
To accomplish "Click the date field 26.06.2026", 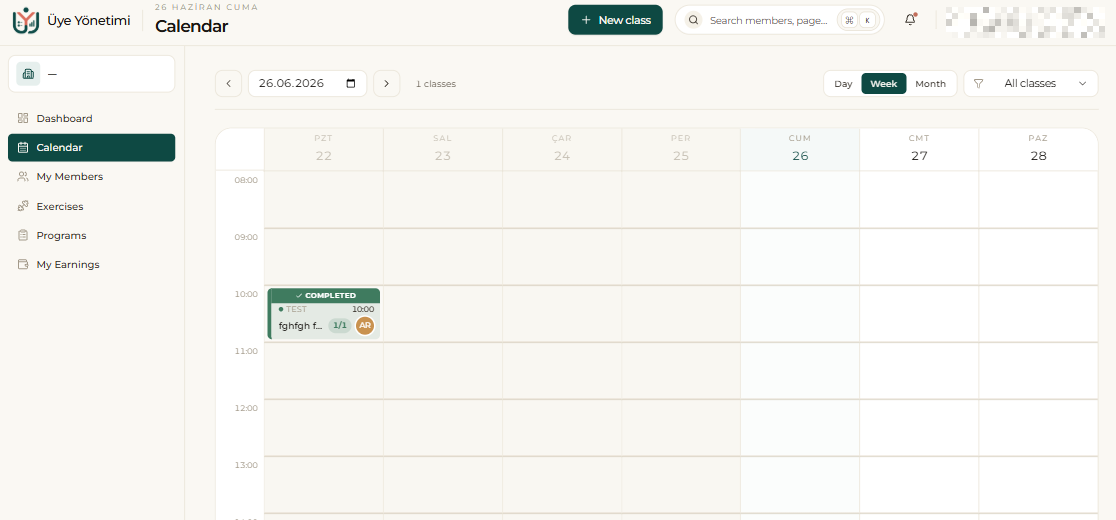I will click(307, 83).
